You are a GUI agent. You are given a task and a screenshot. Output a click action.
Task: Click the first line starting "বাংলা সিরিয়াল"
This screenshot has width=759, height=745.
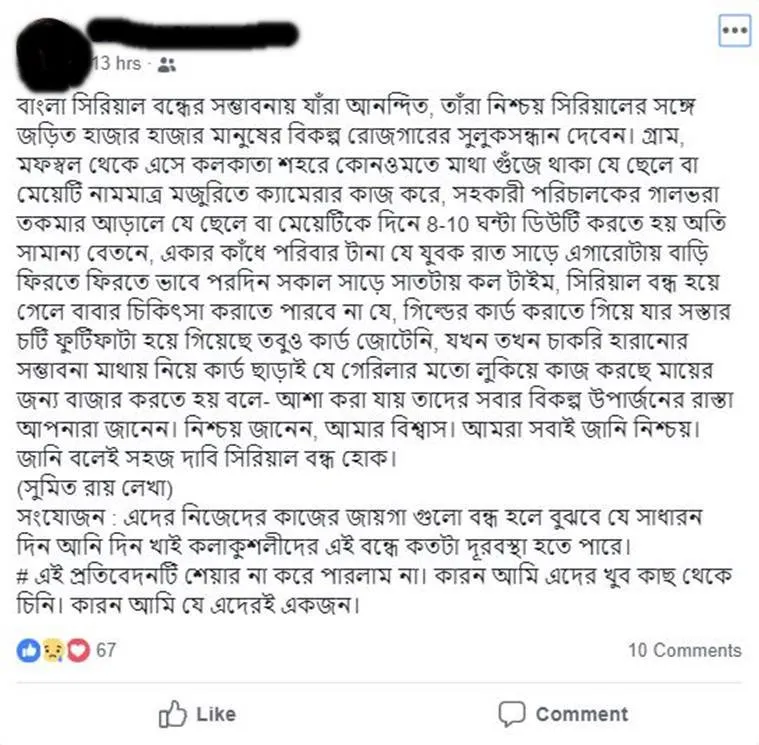click(356, 106)
